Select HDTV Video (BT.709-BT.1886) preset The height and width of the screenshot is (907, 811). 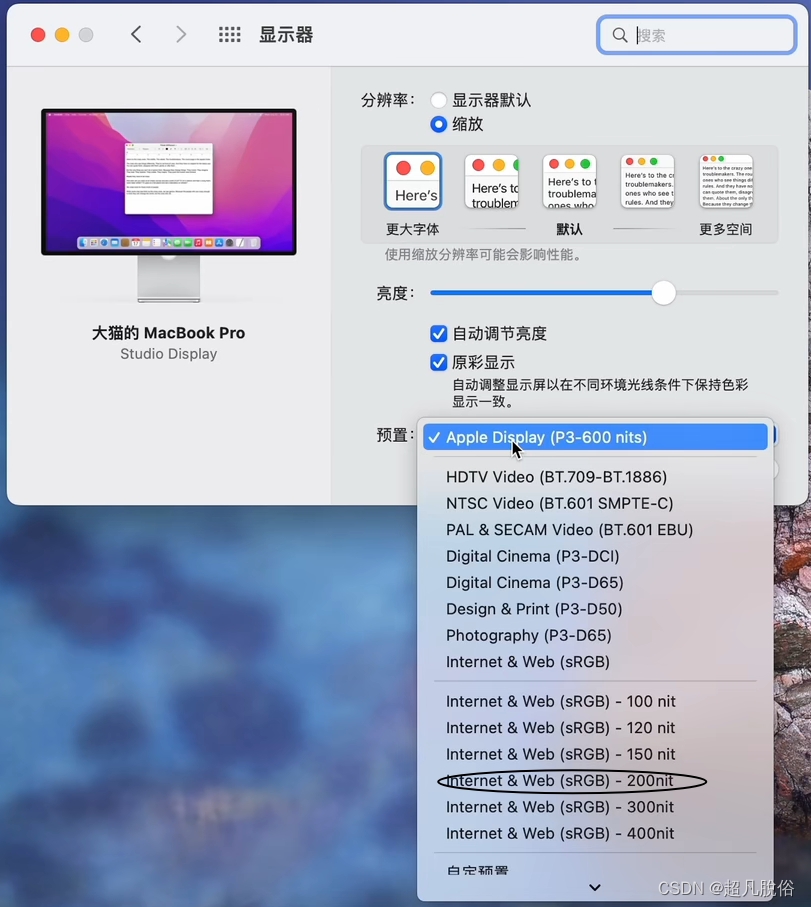pyautogui.click(x=595, y=477)
